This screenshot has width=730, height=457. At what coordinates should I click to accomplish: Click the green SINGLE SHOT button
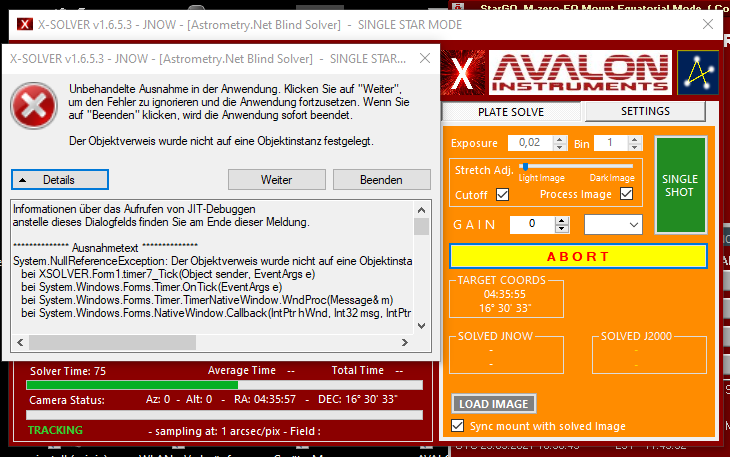point(680,185)
